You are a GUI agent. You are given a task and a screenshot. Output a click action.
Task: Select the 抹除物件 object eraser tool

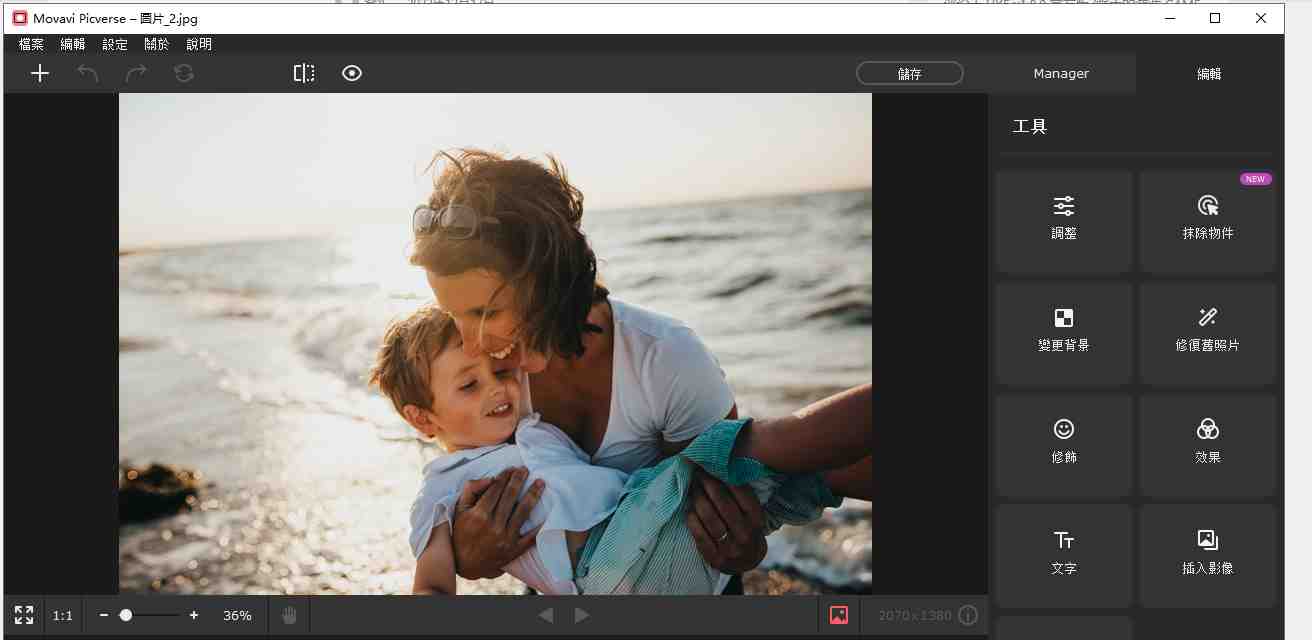1207,220
